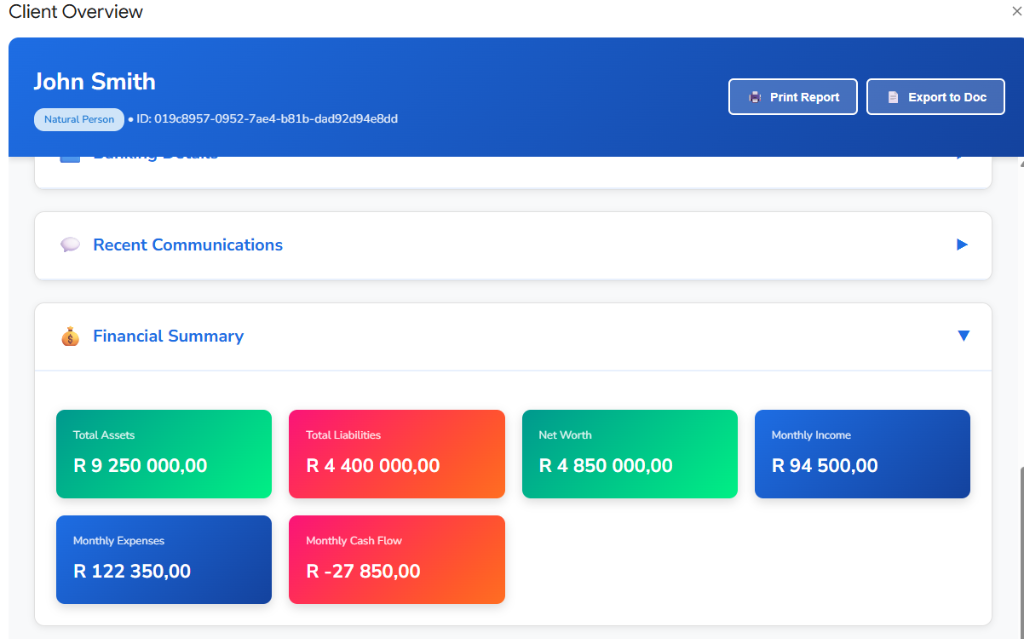This screenshot has width=1024, height=639.
Task: Click the Natural Person badge
Action: (79, 118)
